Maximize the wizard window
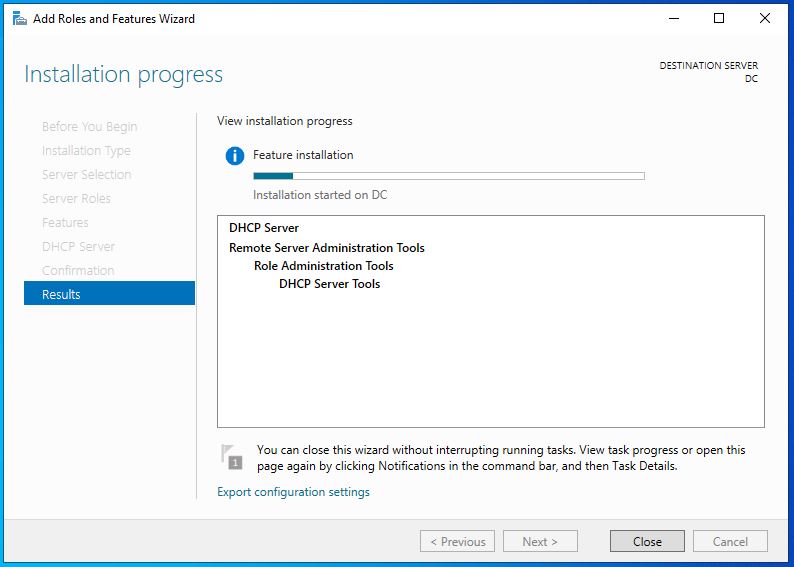794x567 pixels. (x=719, y=19)
